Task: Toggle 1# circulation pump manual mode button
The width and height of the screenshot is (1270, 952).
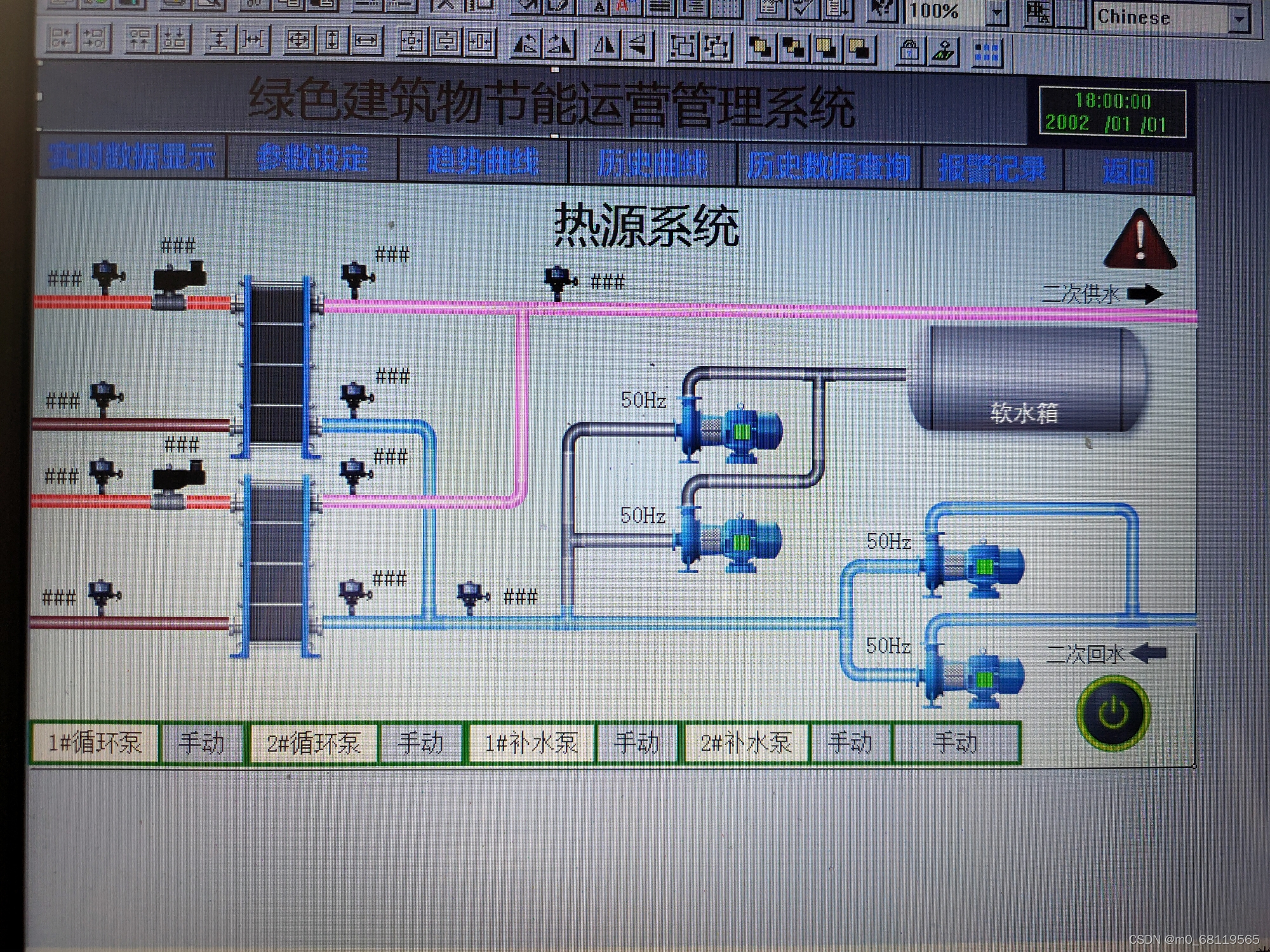Action: pyautogui.click(x=202, y=743)
